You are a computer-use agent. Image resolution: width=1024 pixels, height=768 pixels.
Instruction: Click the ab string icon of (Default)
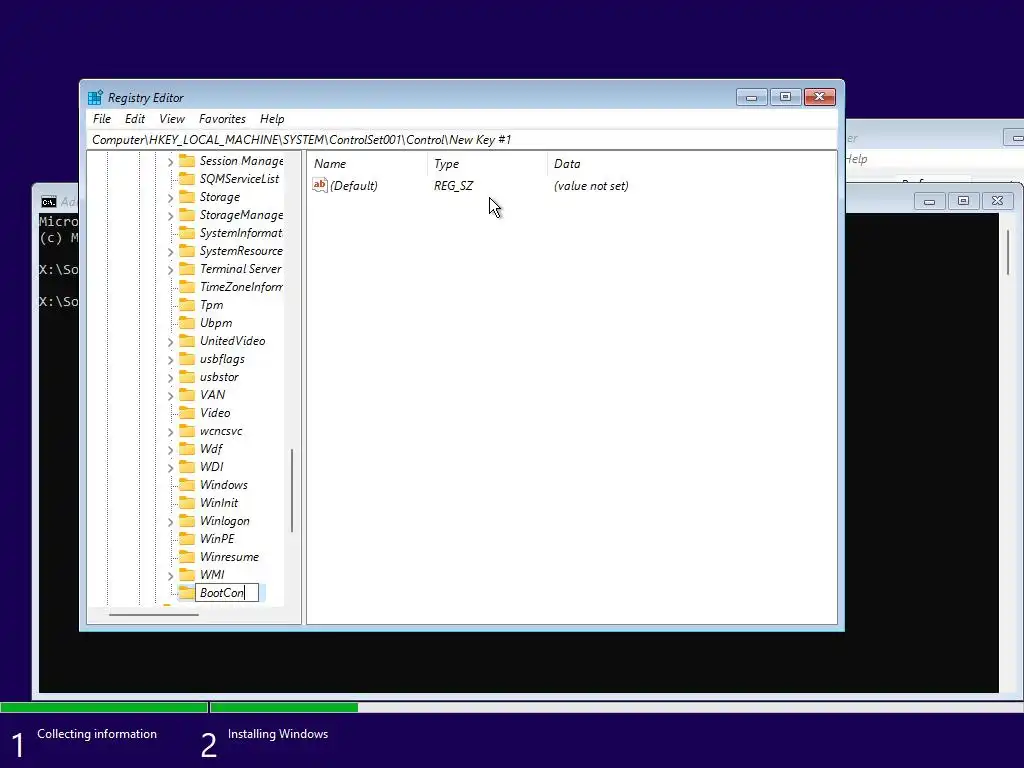click(319, 185)
